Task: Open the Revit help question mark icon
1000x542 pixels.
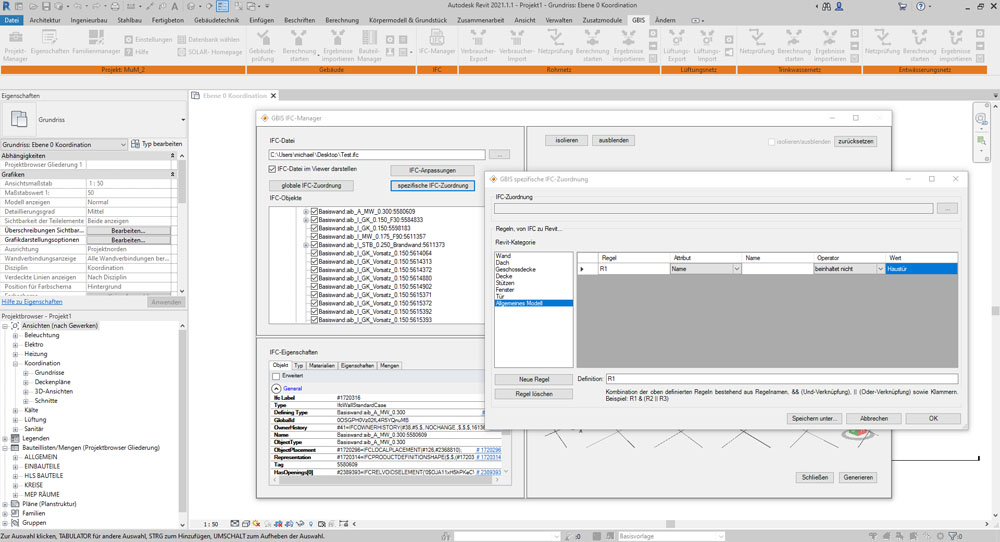Action: 920,6
